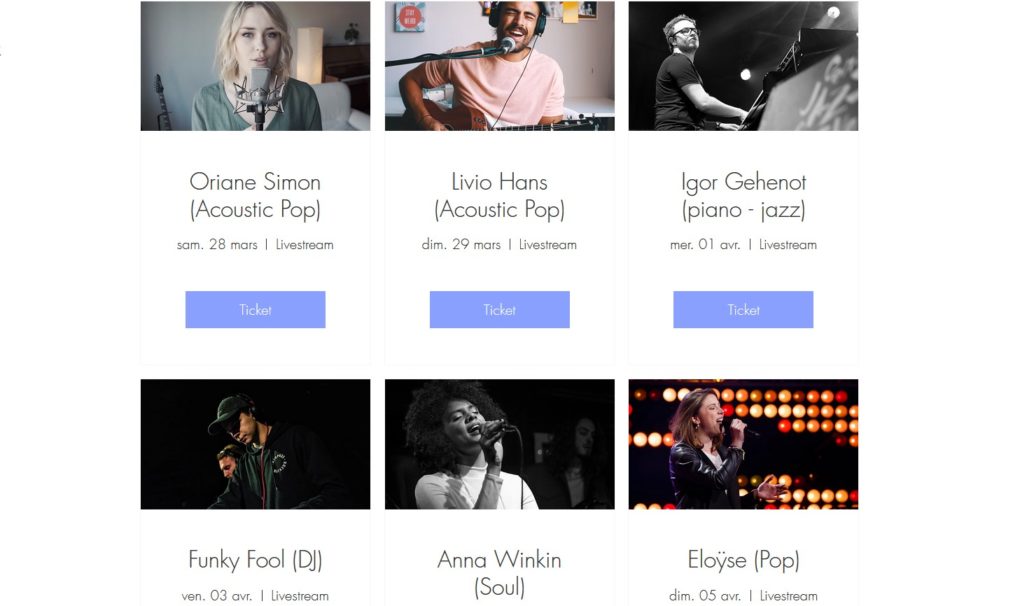Screen dimensions: 1020x606
Task: Select the Igor Gehenot (piano - jazz) title
Action: pyautogui.click(x=743, y=196)
